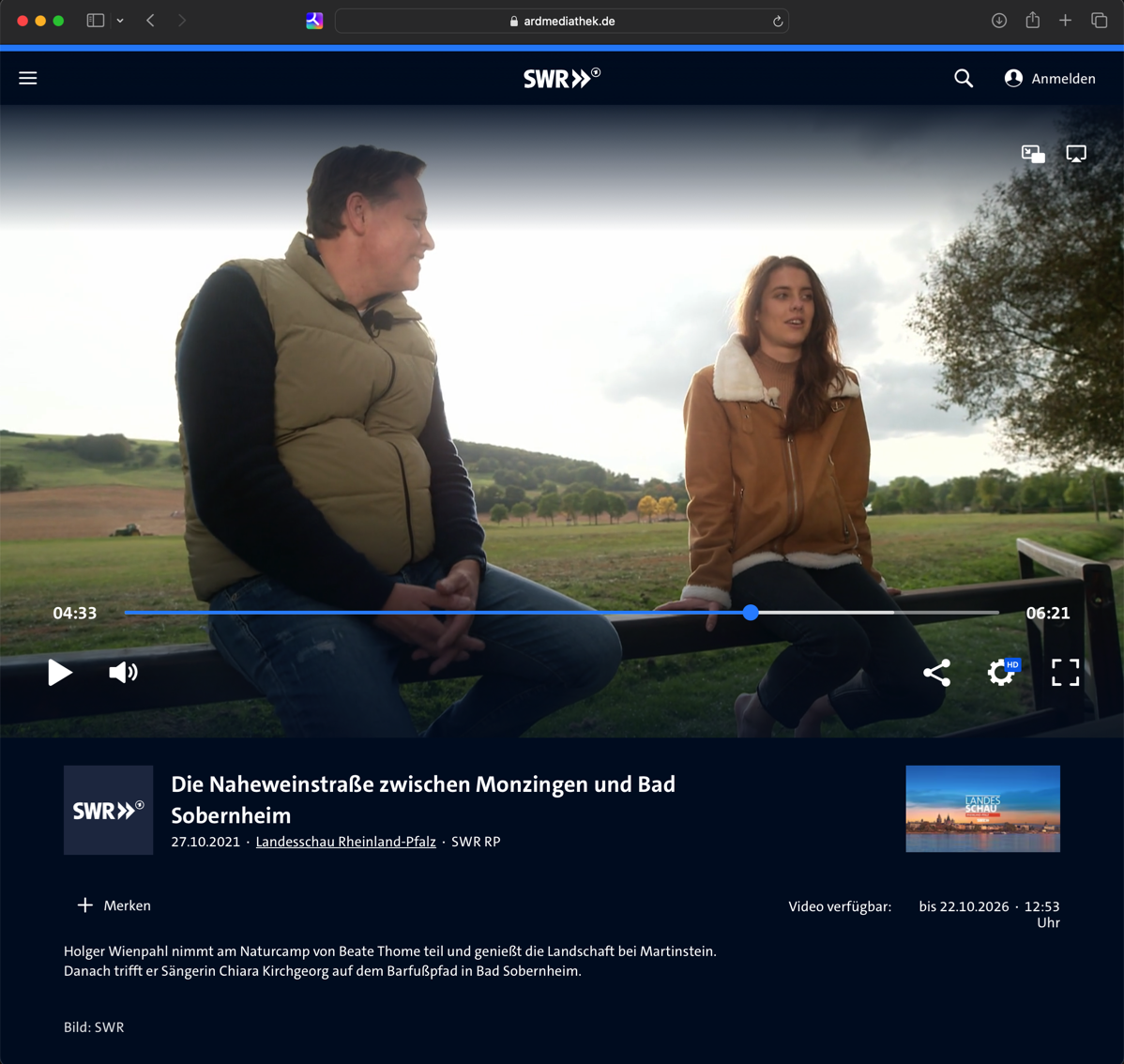Image resolution: width=1124 pixels, height=1064 pixels.
Task: Open the Landesschau Rheinland-Pfalz link
Action: (x=345, y=842)
